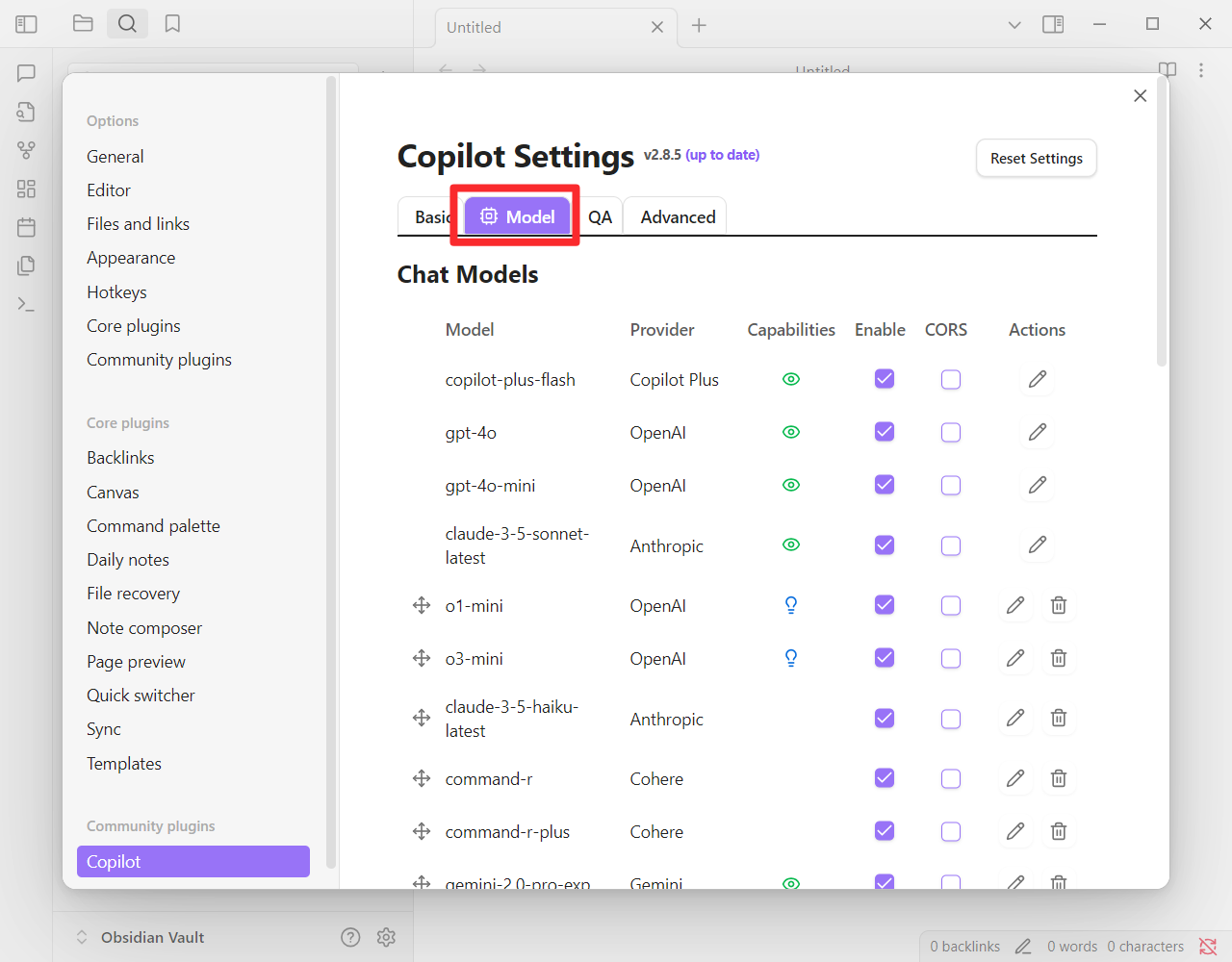Image resolution: width=1232 pixels, height=962 pixels.
Task: Delete the claude-3-5-haiku-latest model
Action: pos(1059,718)
